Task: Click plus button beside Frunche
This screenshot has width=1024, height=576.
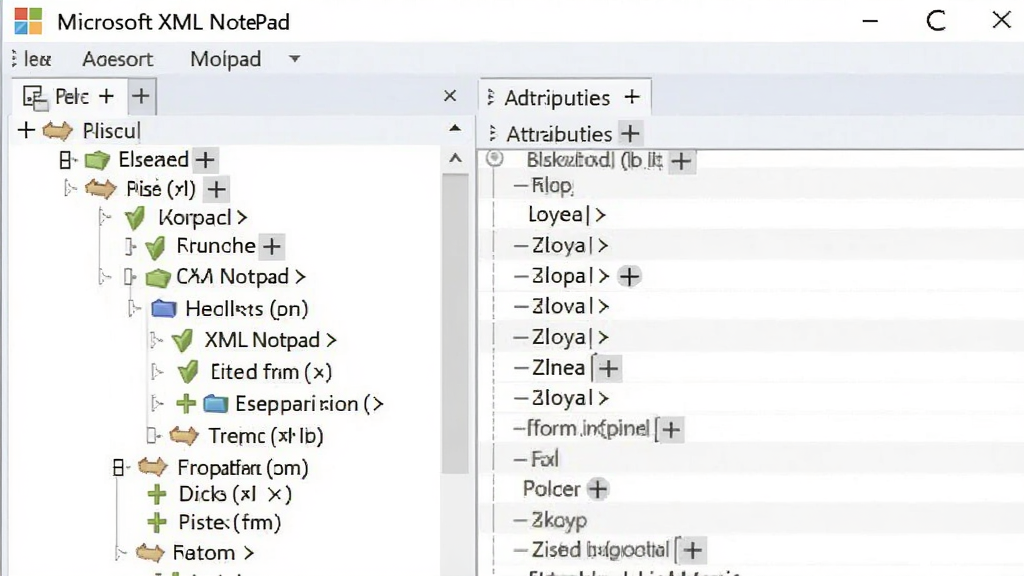Action: point(272,246)
